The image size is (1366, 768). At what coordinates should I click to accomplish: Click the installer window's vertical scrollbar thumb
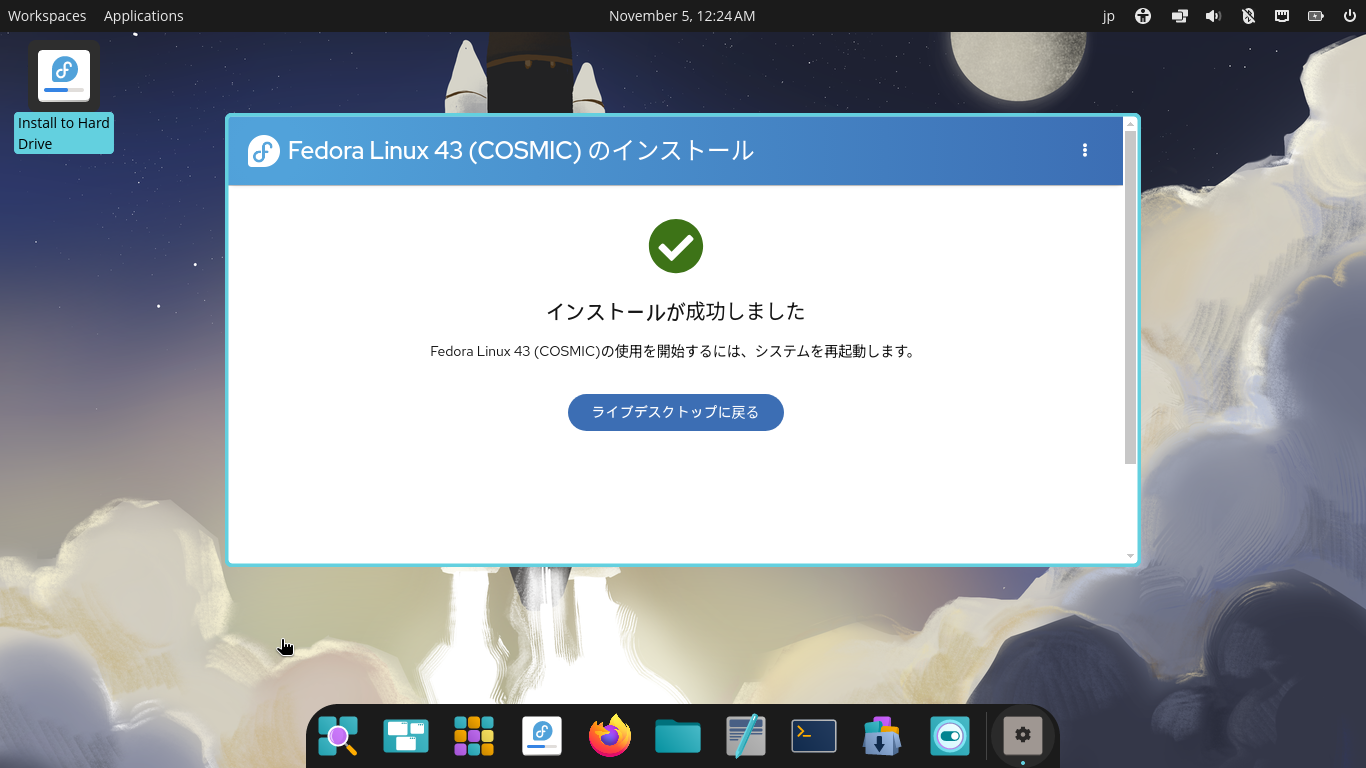tap(1131, 297)
